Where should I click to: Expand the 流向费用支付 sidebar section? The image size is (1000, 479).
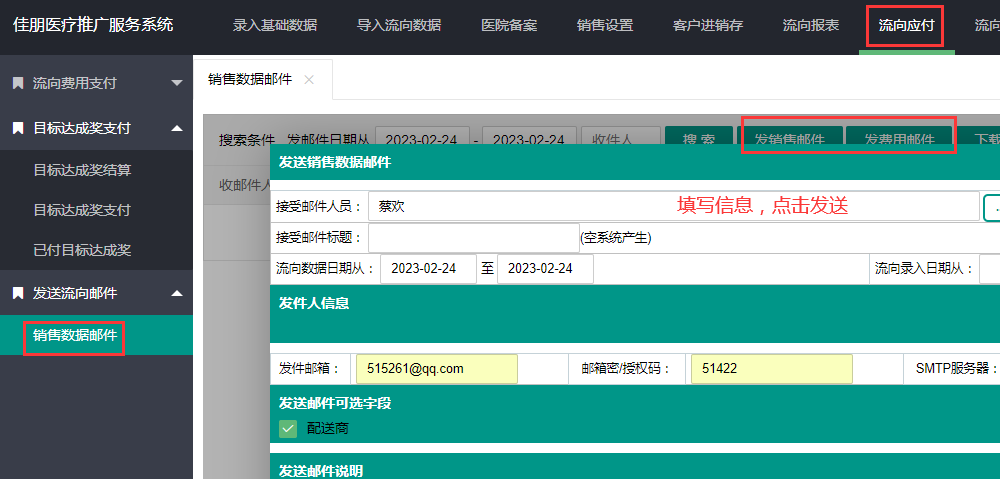(x=177, y=83)
